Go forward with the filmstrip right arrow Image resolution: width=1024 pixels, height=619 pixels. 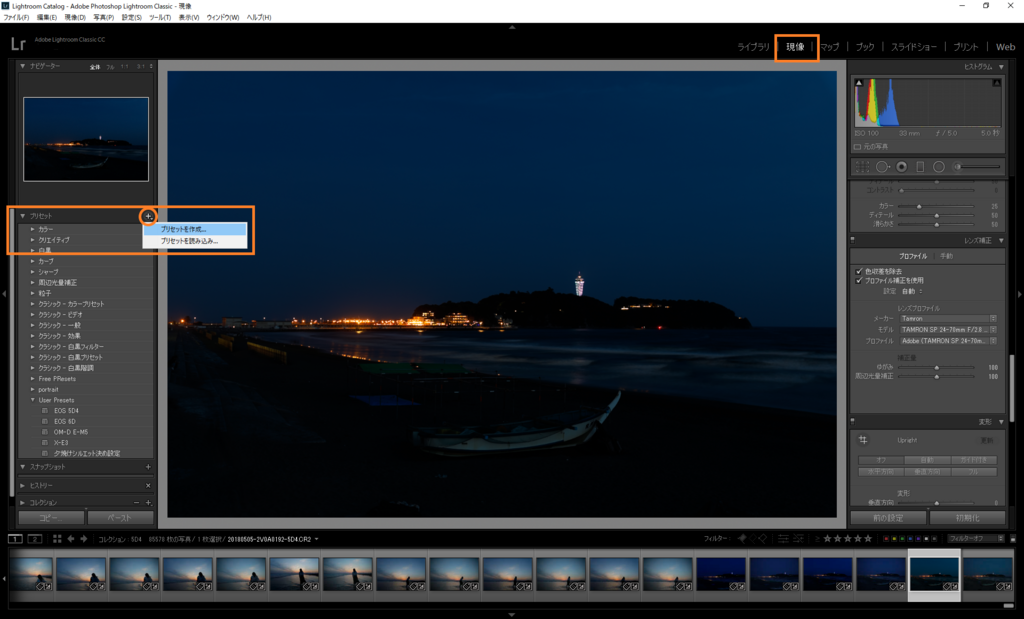click(84, 539)
